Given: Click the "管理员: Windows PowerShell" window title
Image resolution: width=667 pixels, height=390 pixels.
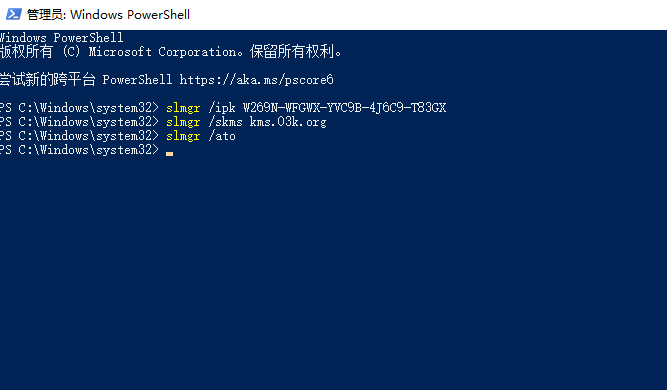Looking at the screenshot, I should 108,15.
